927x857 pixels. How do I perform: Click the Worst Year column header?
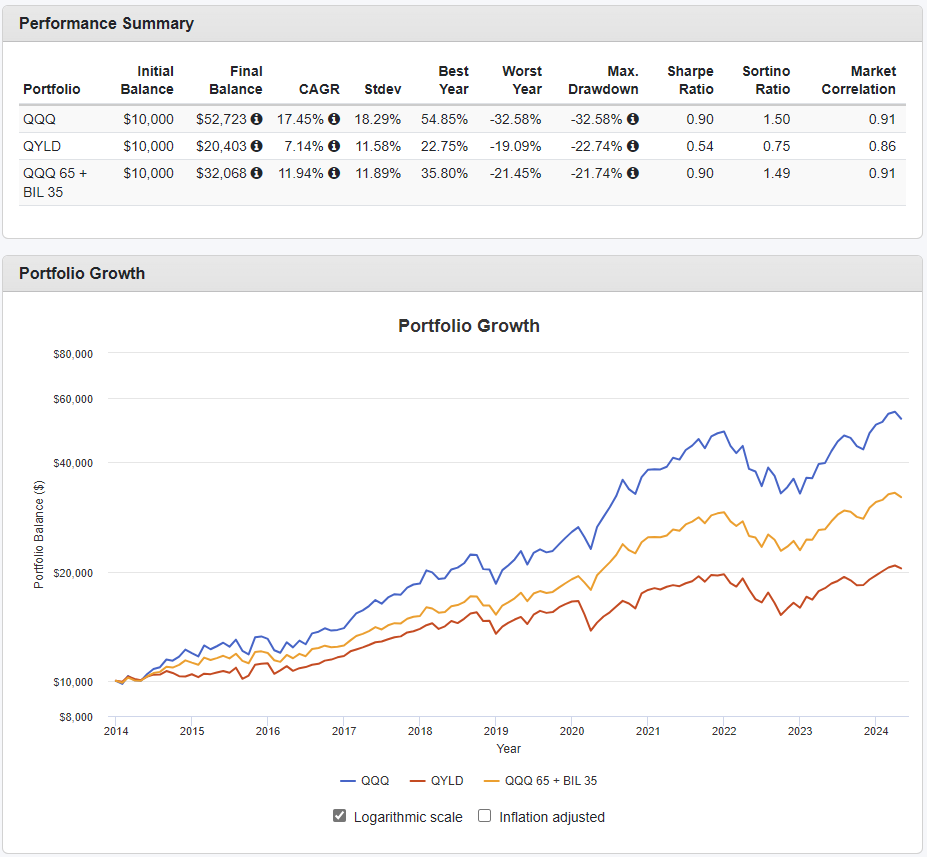pos(522,80)
